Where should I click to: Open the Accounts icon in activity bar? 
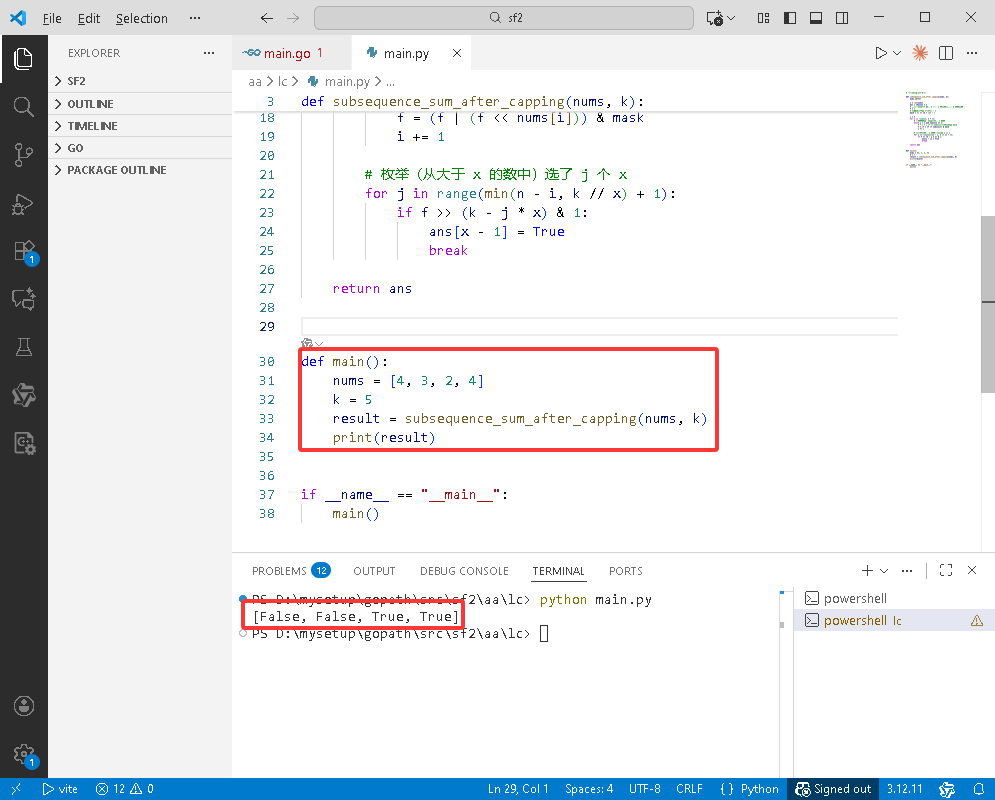tap(23, 706)
